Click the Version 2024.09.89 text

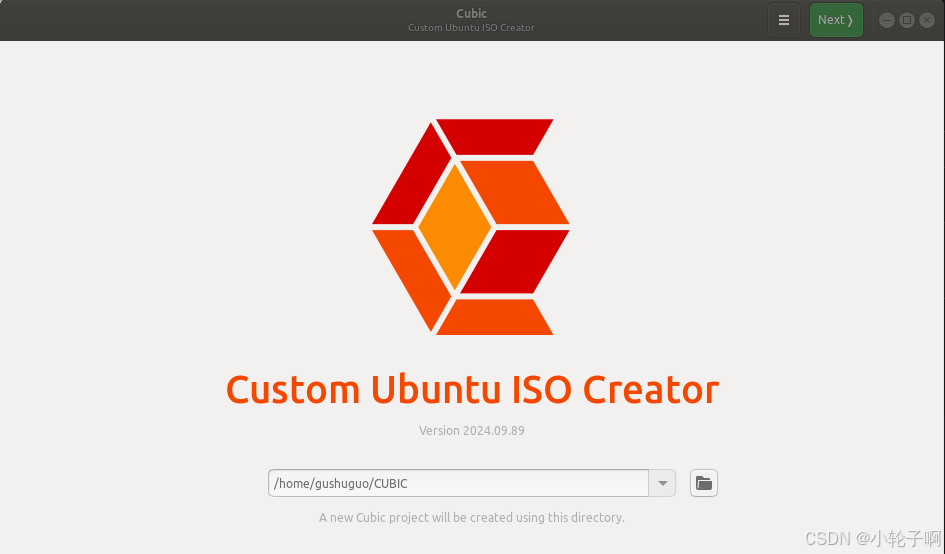(x=472, y=430)
